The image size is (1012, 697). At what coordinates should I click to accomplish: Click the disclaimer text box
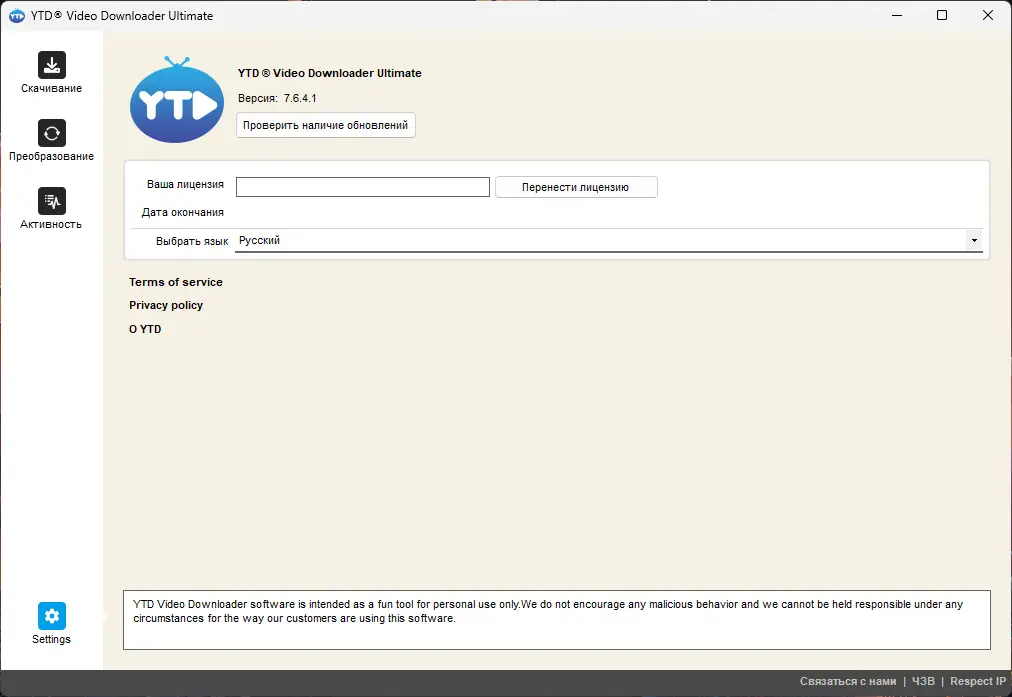point(556,620)
